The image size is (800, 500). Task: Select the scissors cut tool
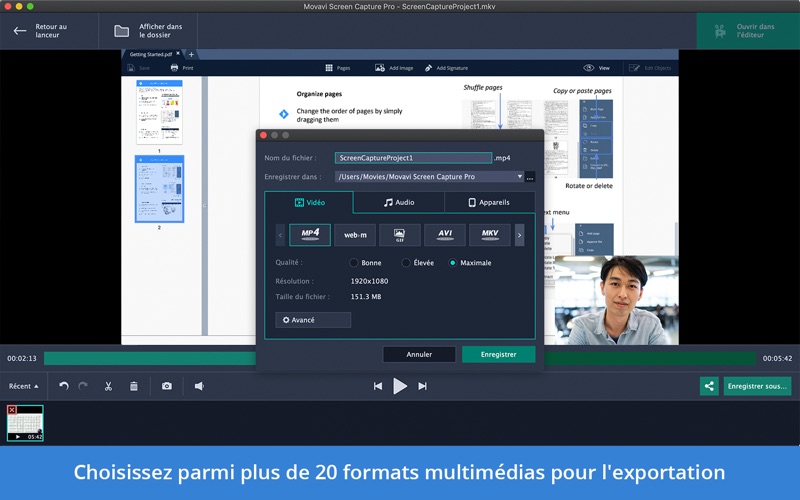coord(108,386)
